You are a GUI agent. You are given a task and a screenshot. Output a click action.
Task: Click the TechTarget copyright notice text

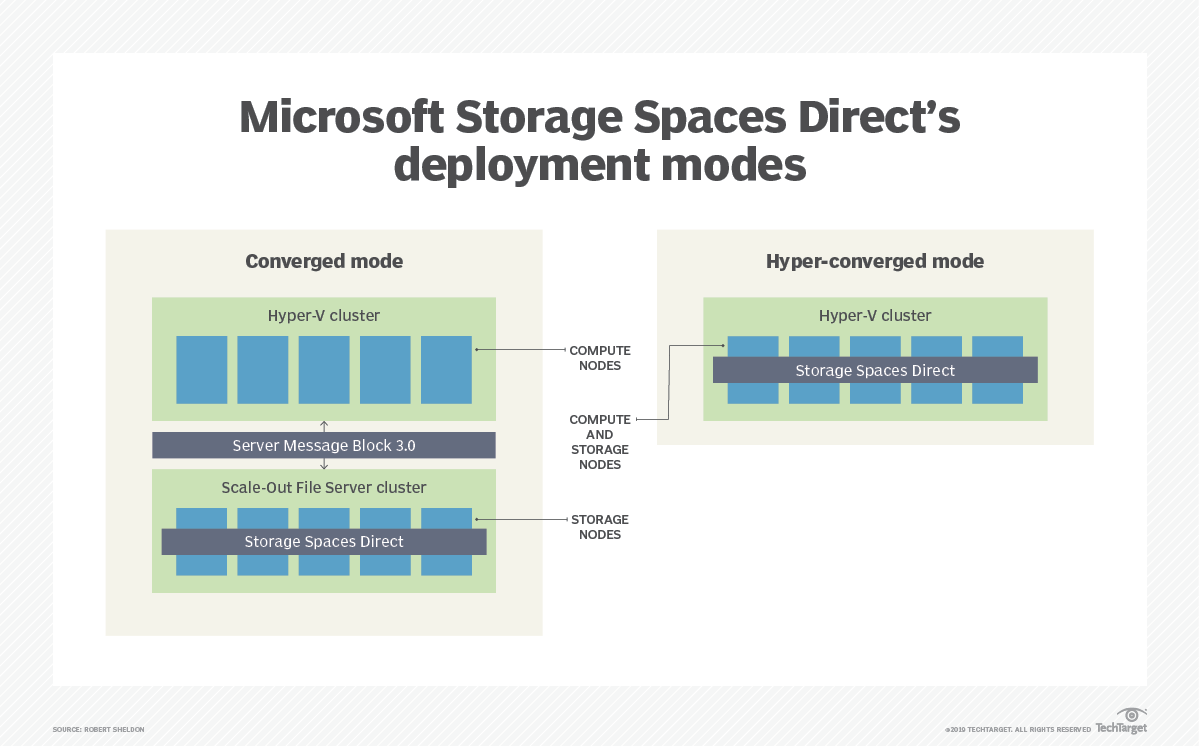click(x=1017, y=730)
